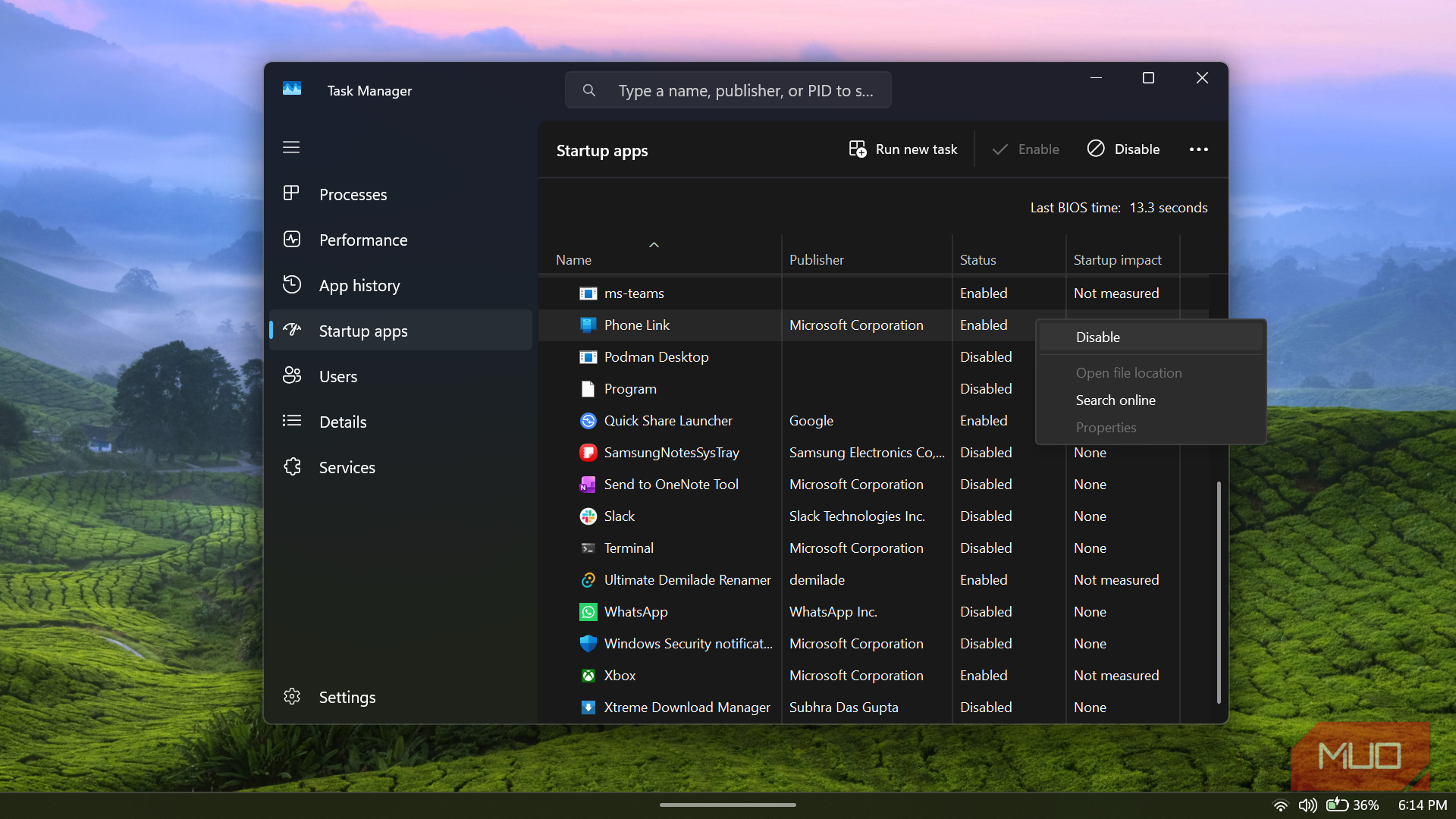The height and width of the screenshot is (819, 1456).
Task: Click the Windows Security shield icon
Action: 588,644
